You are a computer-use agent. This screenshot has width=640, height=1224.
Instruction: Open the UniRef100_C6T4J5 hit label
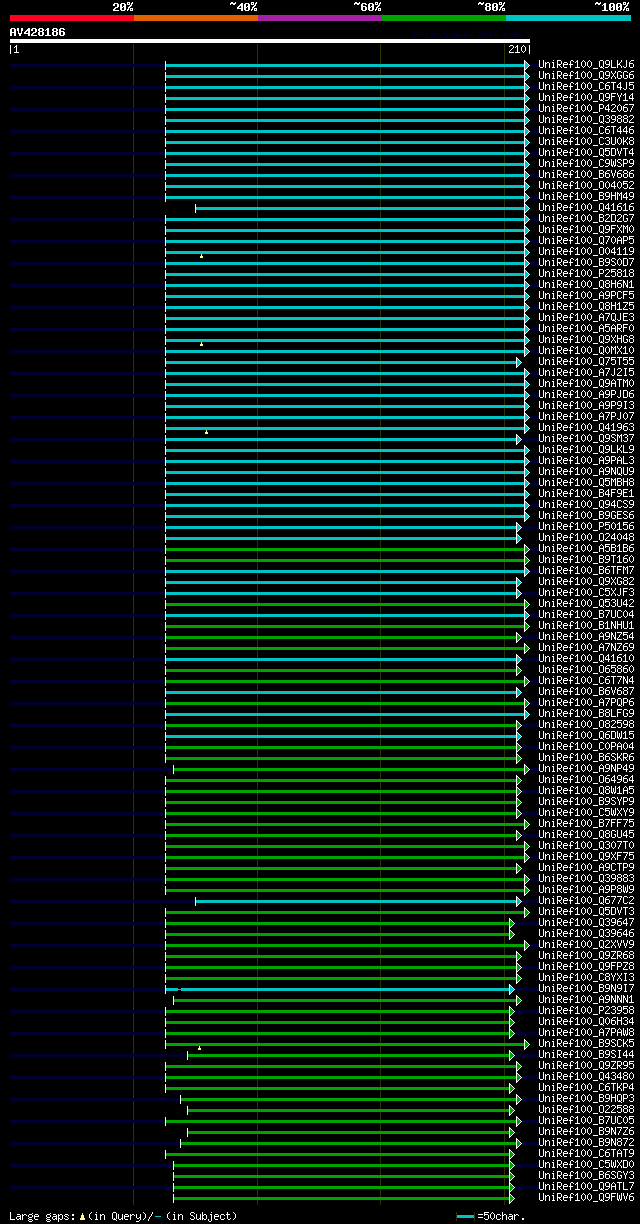[586, 87]
